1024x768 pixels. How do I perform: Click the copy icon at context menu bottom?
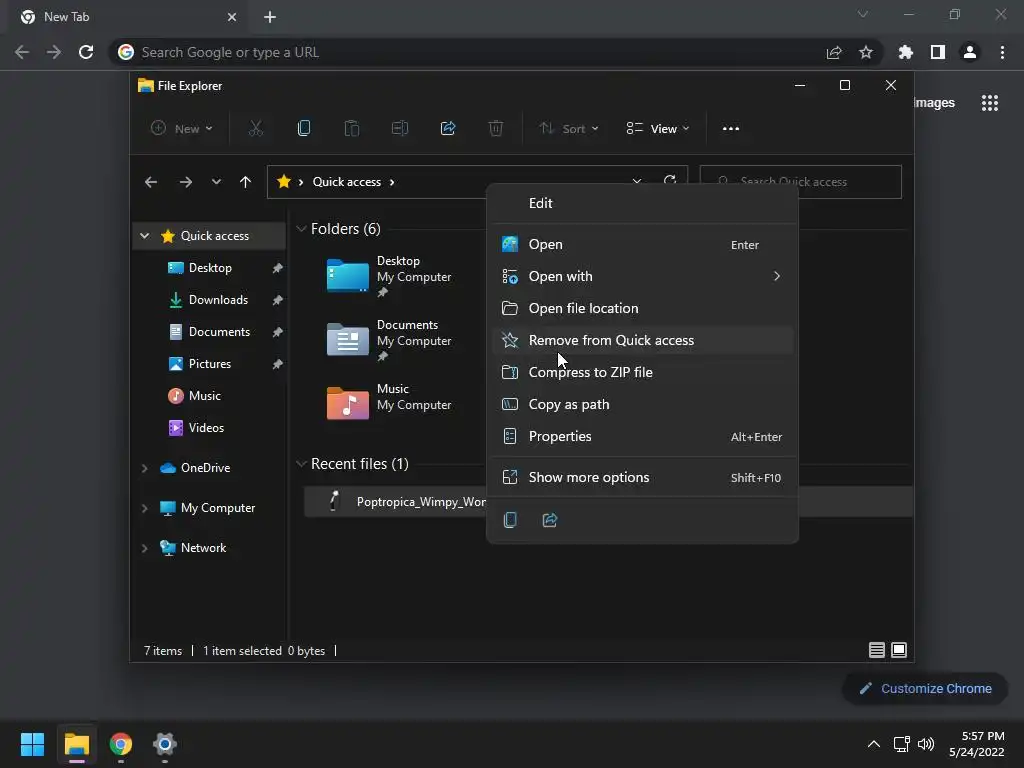[510, 520]
